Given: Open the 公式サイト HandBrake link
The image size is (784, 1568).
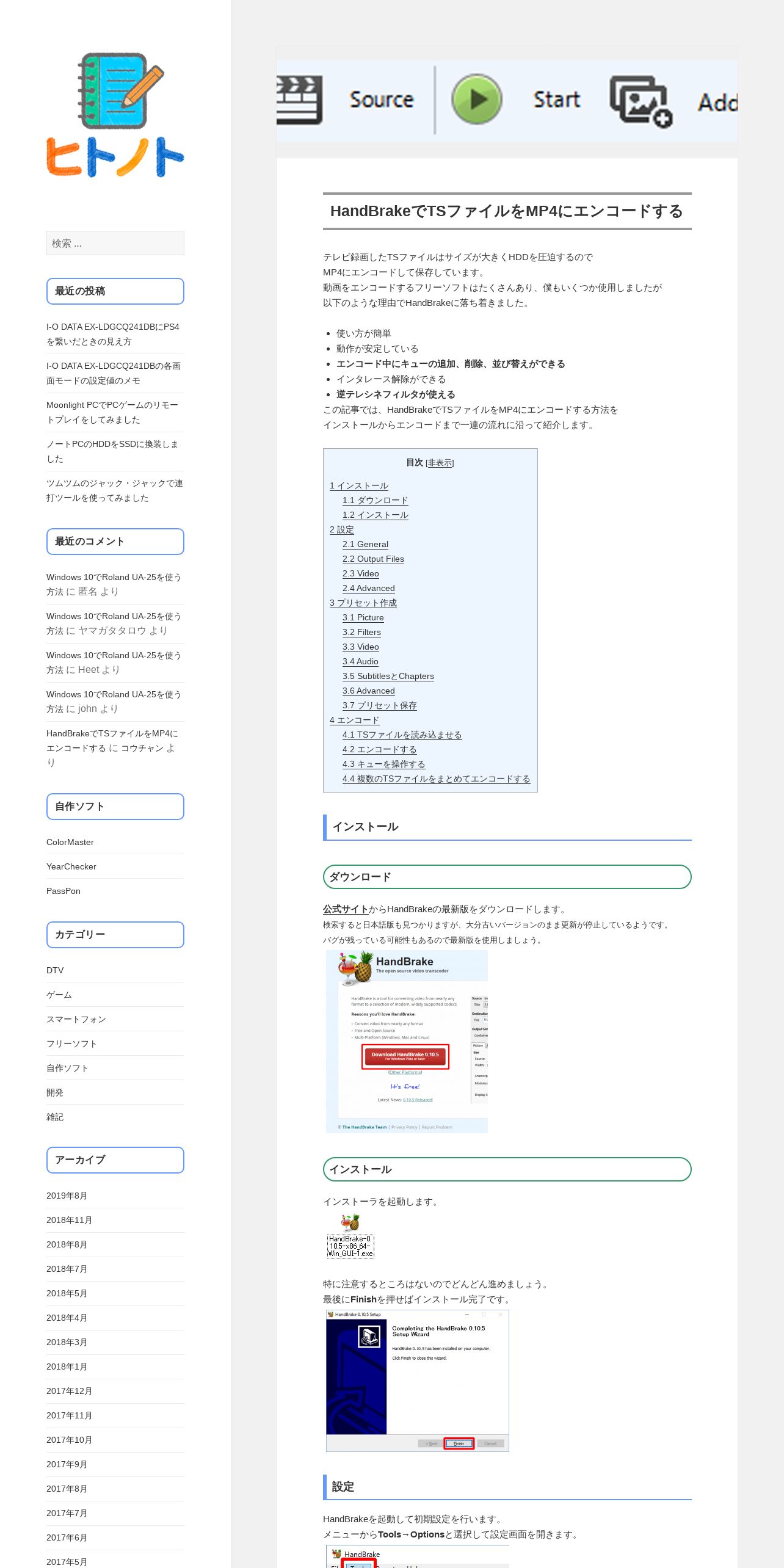Looking at the screenshot, I should [x=346, y=909].
